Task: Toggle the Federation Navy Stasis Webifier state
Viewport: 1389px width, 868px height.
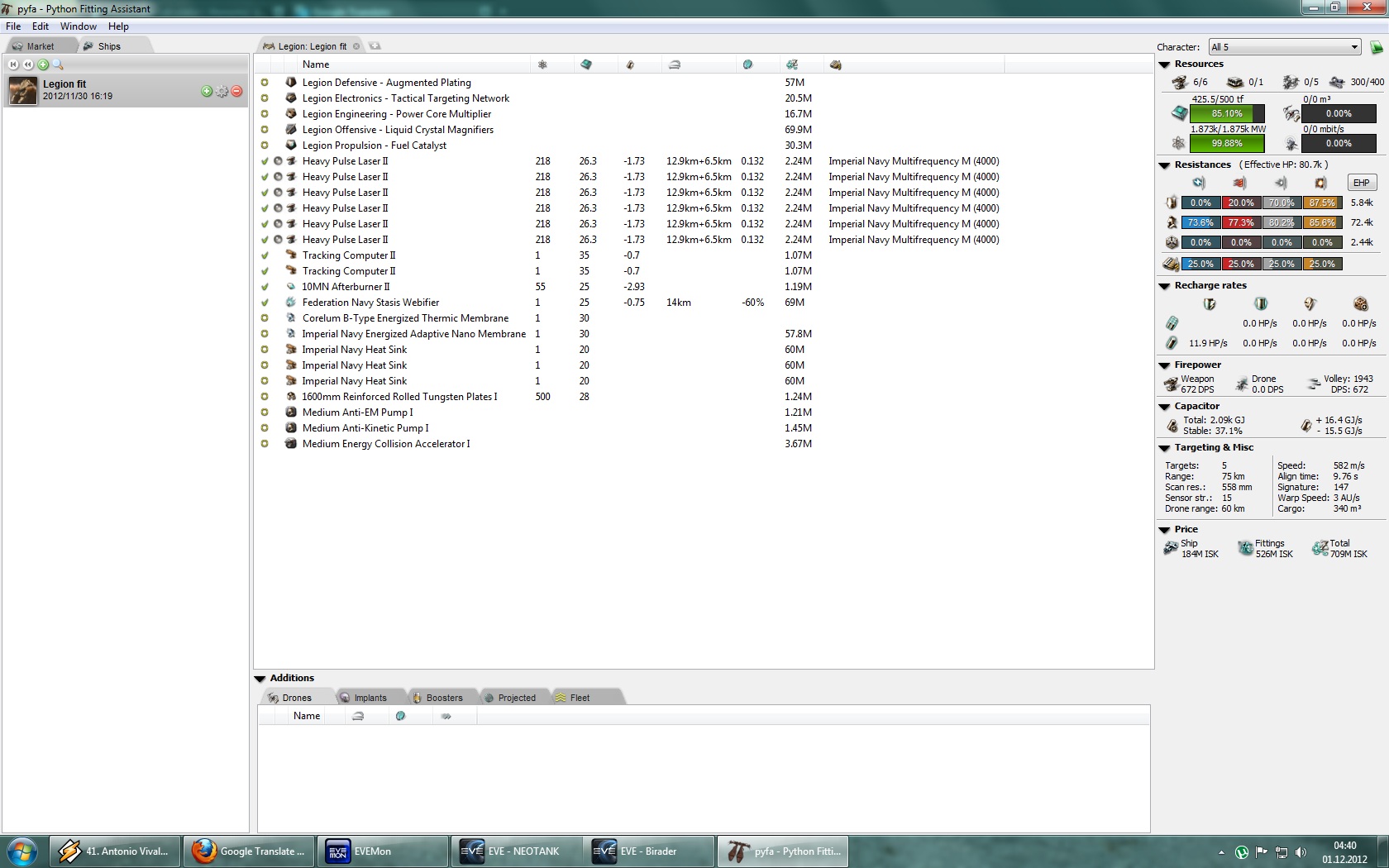Action: tap(265, 303)
